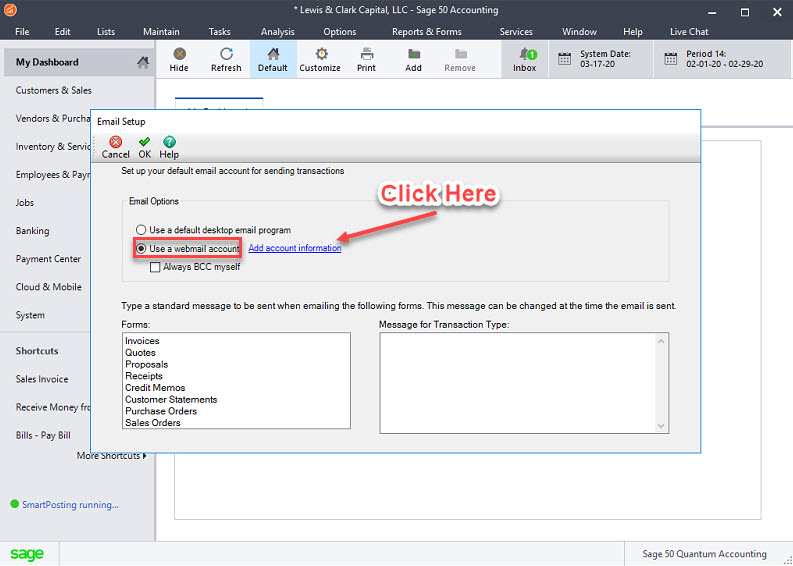The image size is (793, 566).
Task: Open the Inbox notification bell
Action: pos(527,54)
